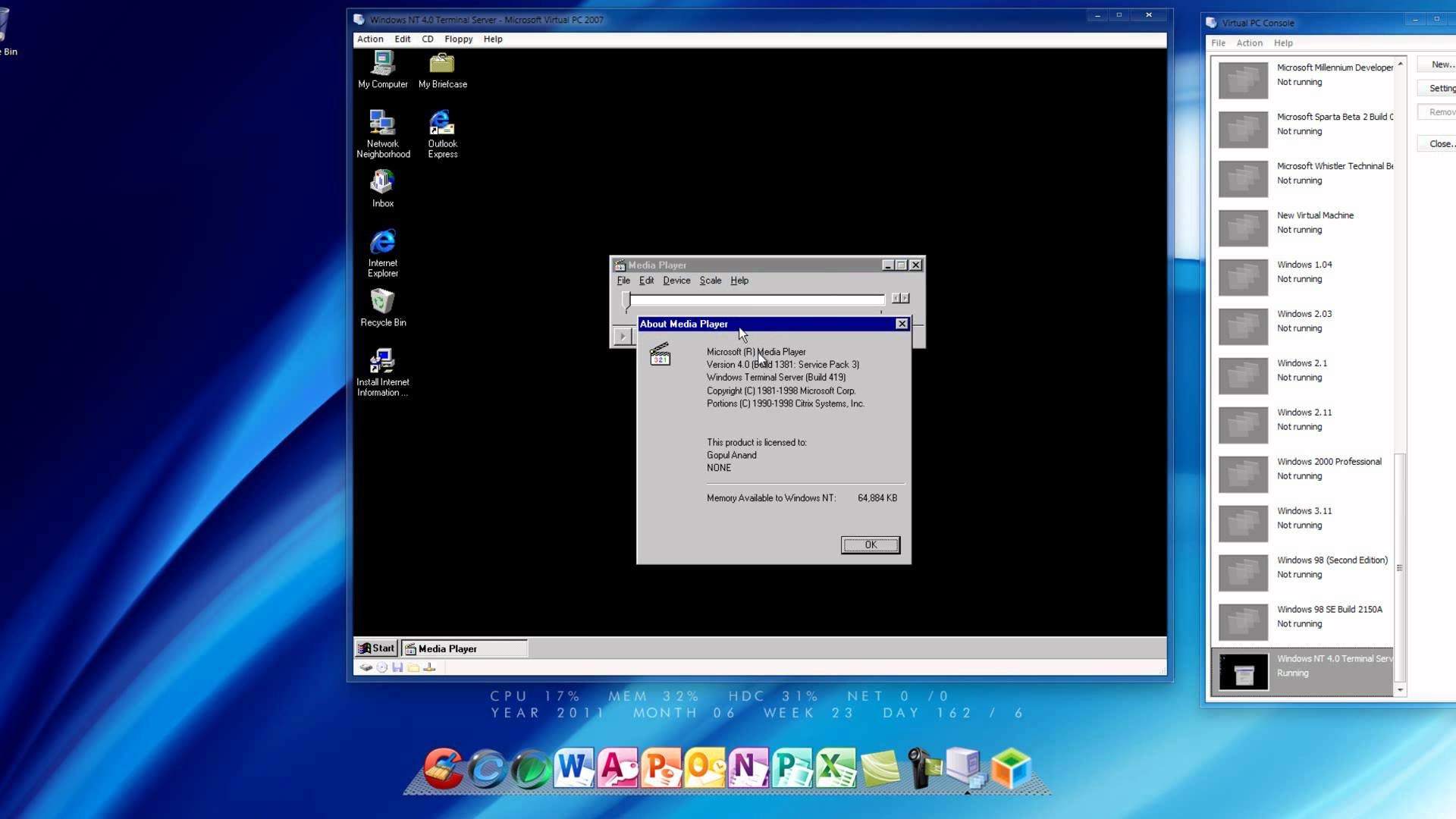
Task: Click network adapter icon in Virtual PC status bar
Action: tap(429, 667)
